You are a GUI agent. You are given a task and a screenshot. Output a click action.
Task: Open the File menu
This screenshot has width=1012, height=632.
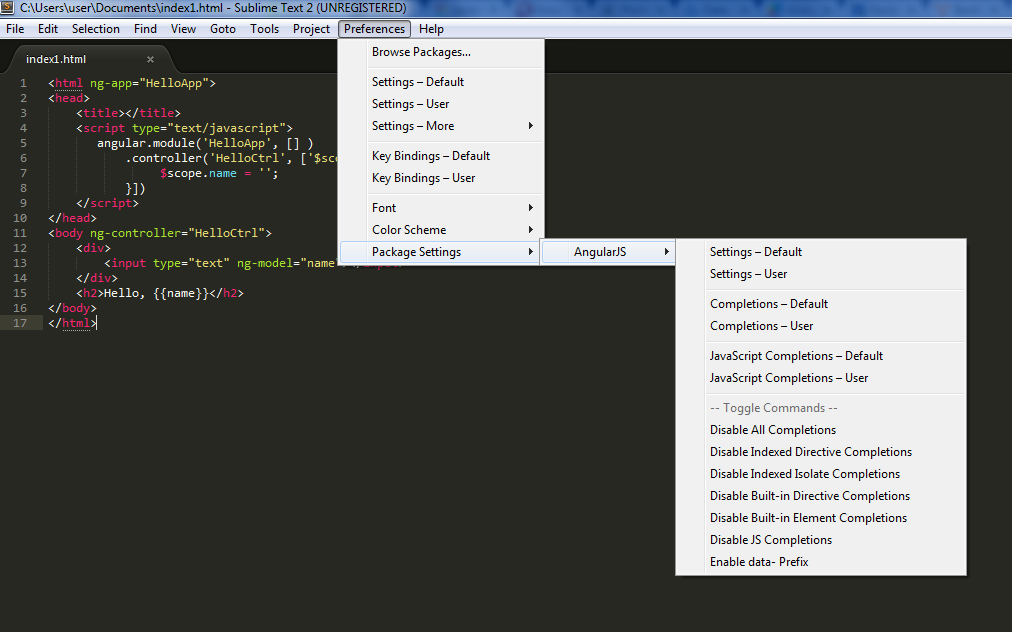tap(15, 29)
